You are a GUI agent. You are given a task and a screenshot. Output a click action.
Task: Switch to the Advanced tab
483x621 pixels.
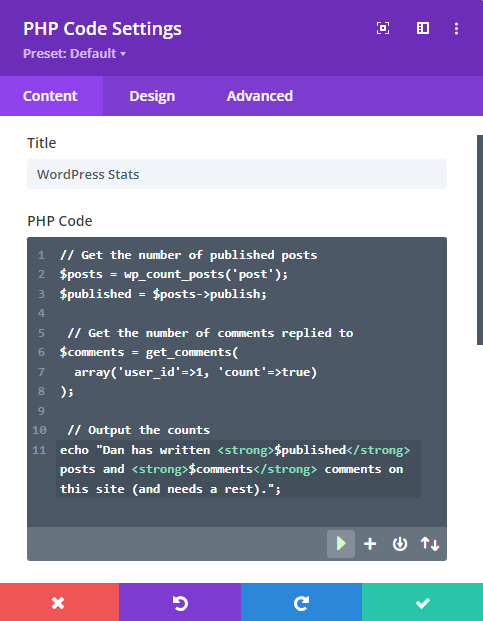pyautogui.click(x=260, y=96)
